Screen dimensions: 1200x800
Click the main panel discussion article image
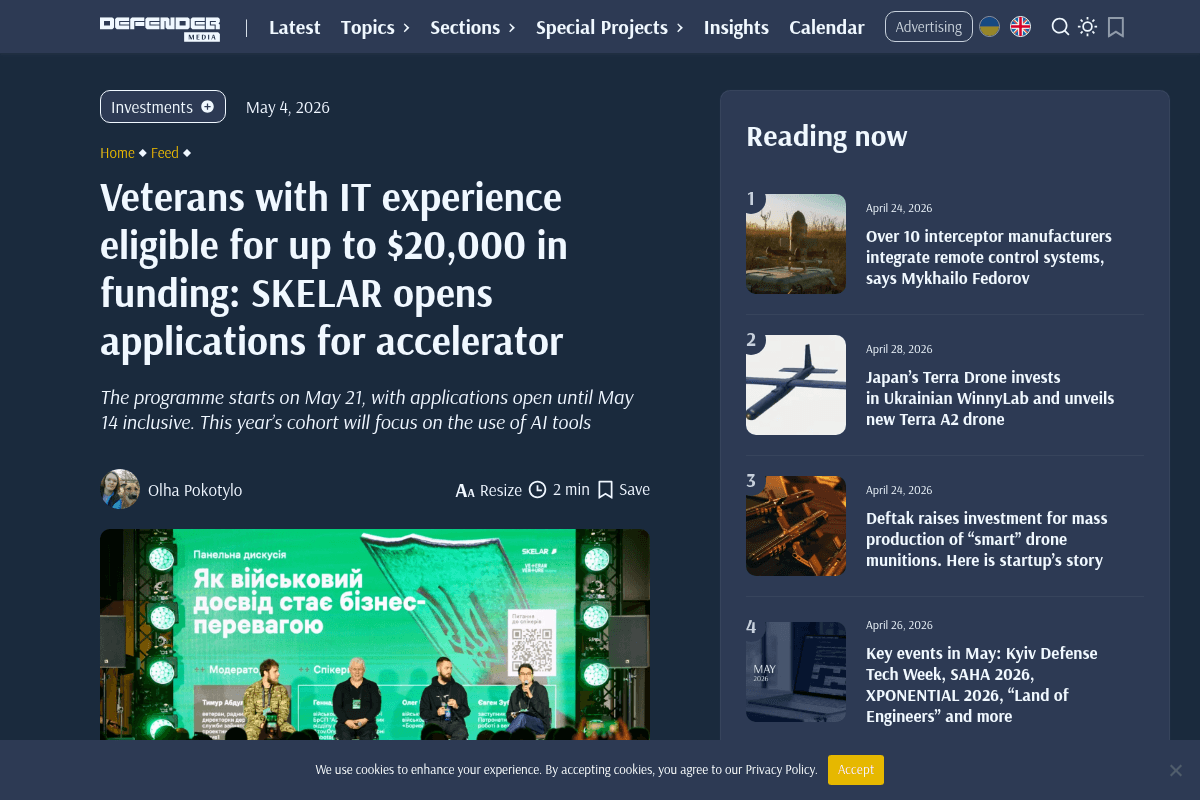pyautogui.click(x=375, y=634)
